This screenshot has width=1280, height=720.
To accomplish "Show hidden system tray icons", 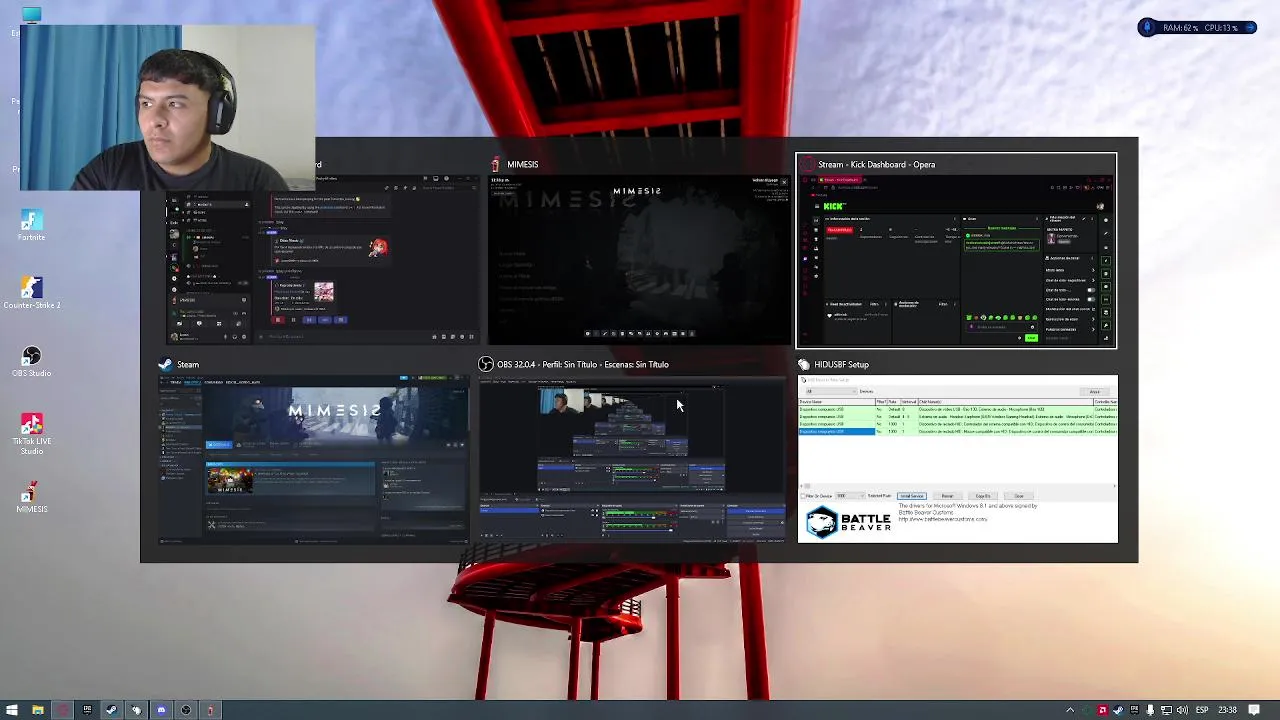I will [x=1070, y=710].
